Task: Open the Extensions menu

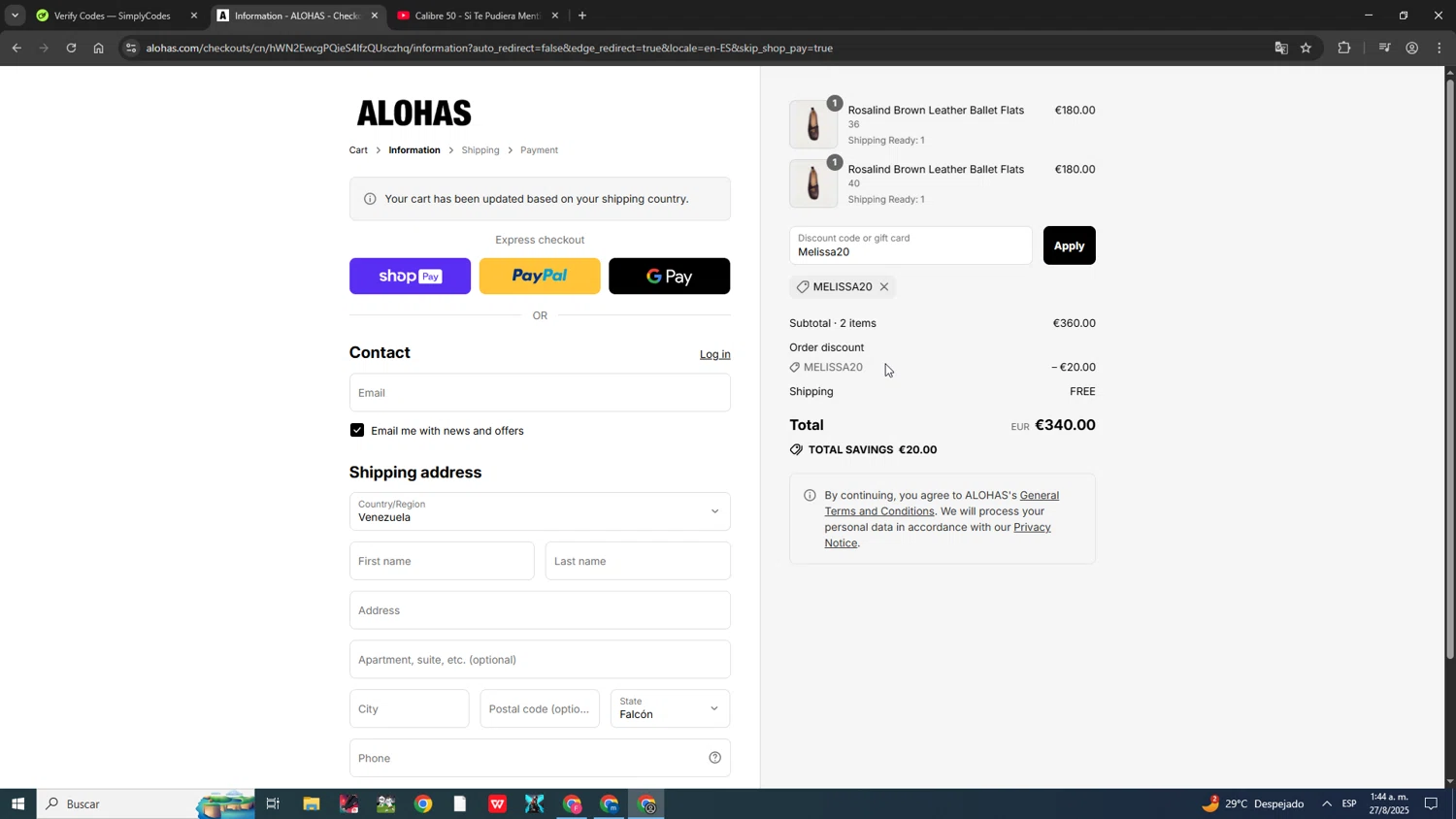Action: (1344, 48)
